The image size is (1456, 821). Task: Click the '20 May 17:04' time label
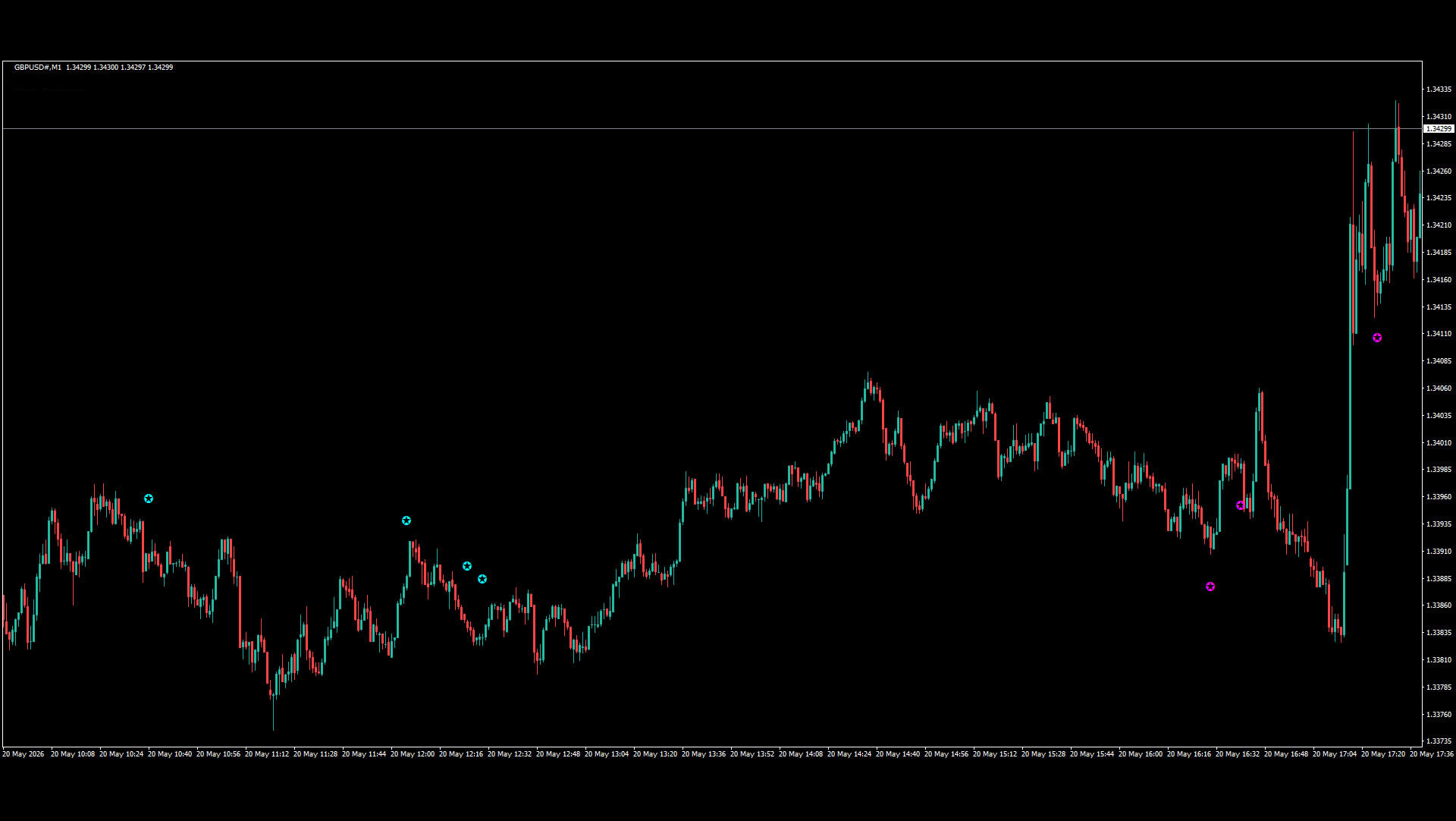click(x=1335, y=754)
